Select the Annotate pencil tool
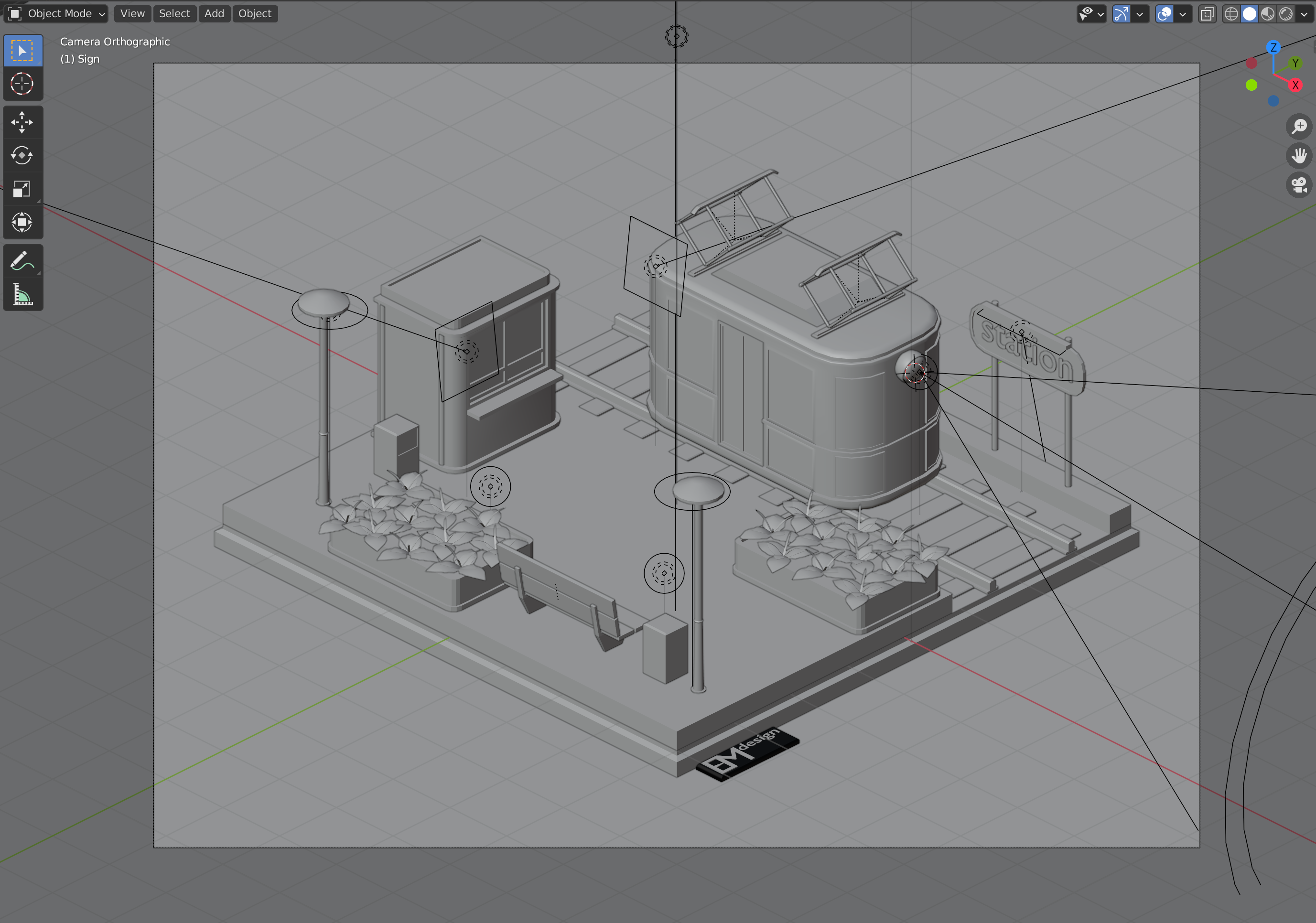The image size is (1316, 923). [x=22, y=261]
